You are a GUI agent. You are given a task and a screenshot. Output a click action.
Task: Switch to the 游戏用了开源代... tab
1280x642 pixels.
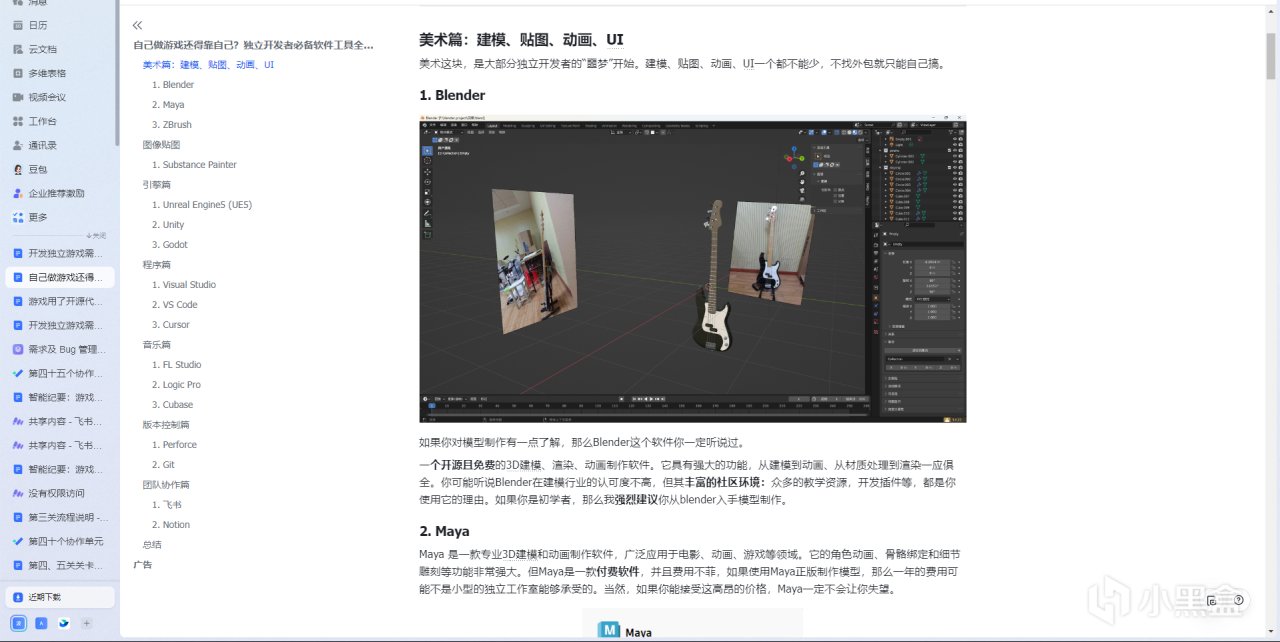[60, 301]
